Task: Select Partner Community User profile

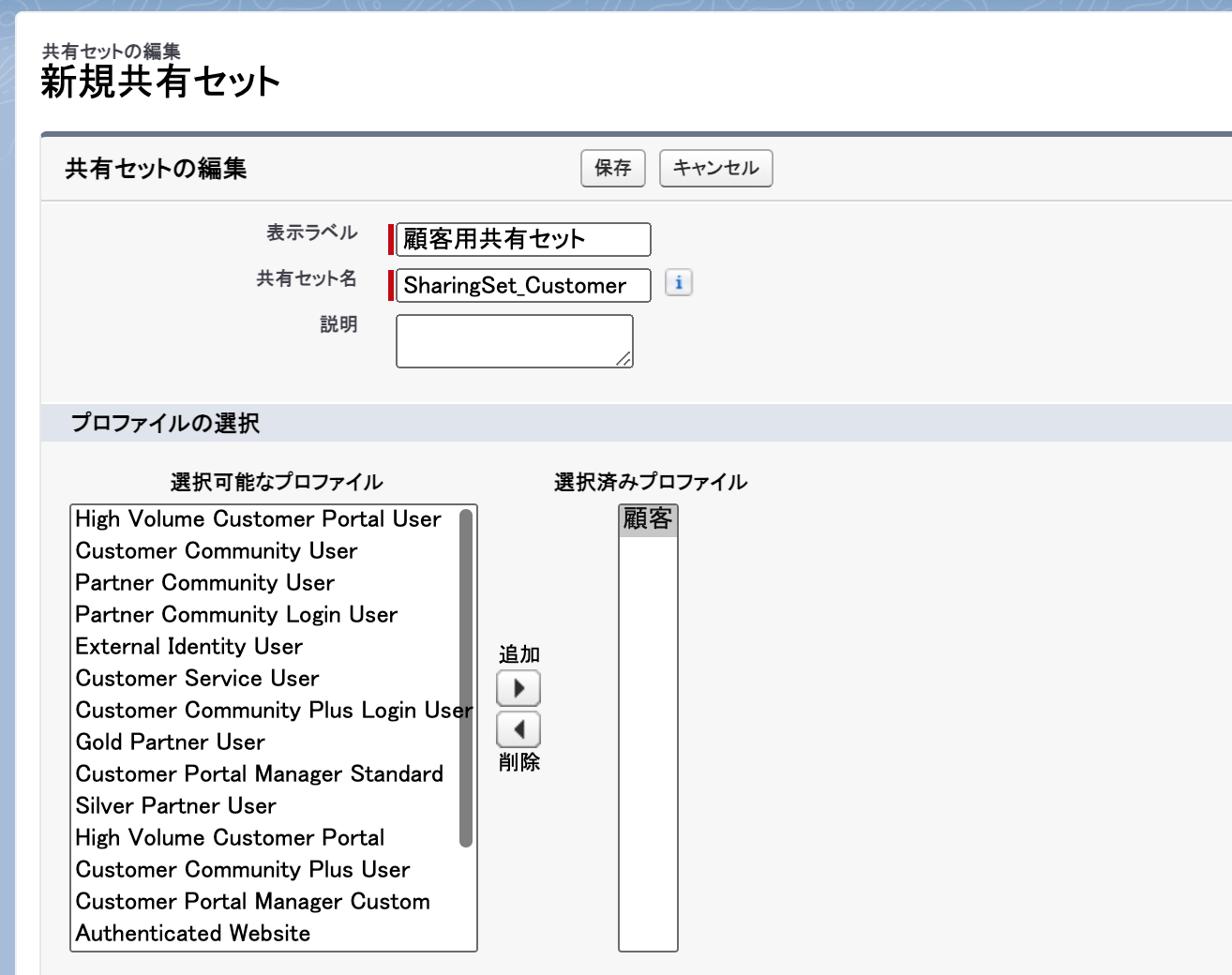Action: (x=265, y=583)
